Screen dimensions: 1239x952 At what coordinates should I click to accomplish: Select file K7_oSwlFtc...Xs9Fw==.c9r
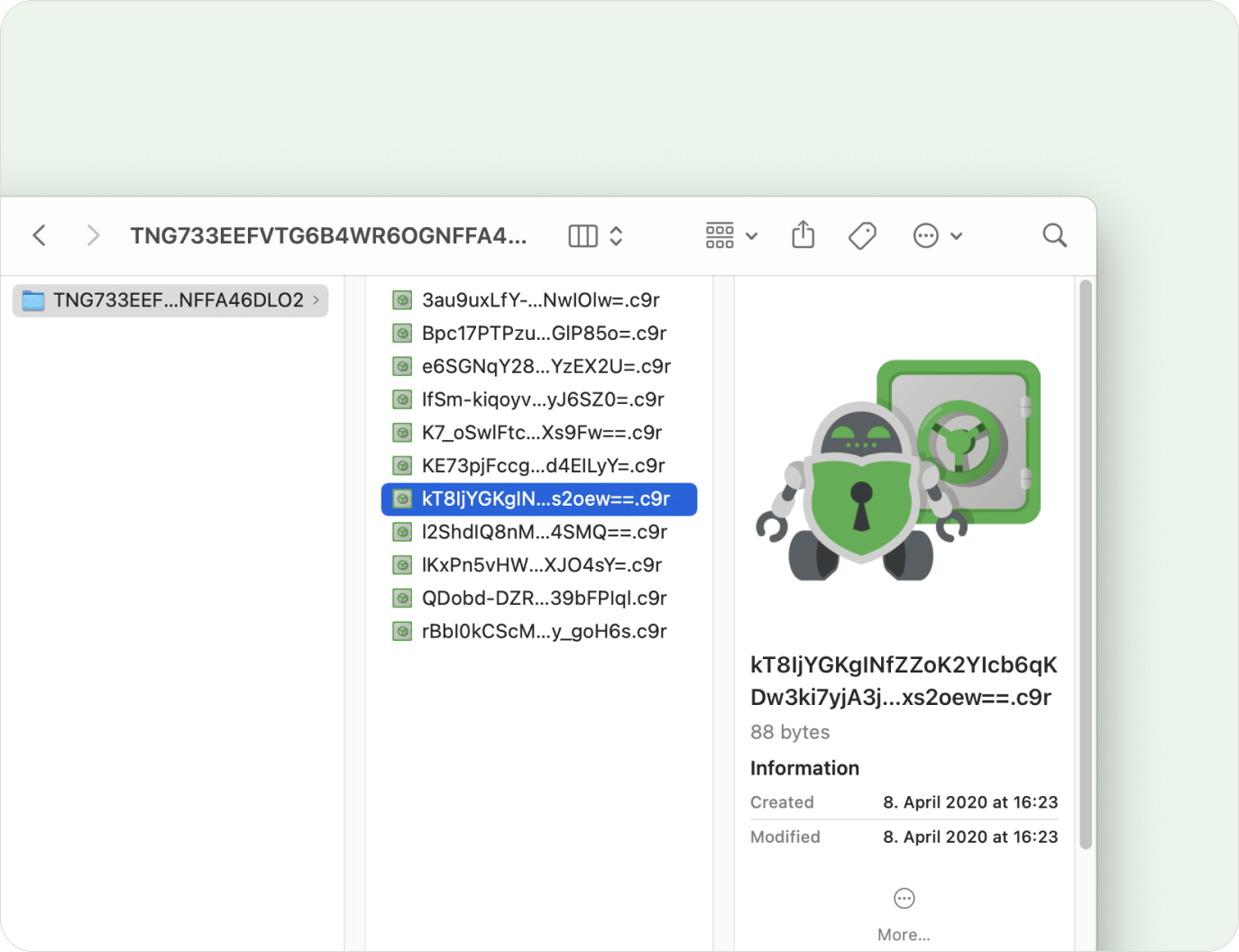coord(539,433)
